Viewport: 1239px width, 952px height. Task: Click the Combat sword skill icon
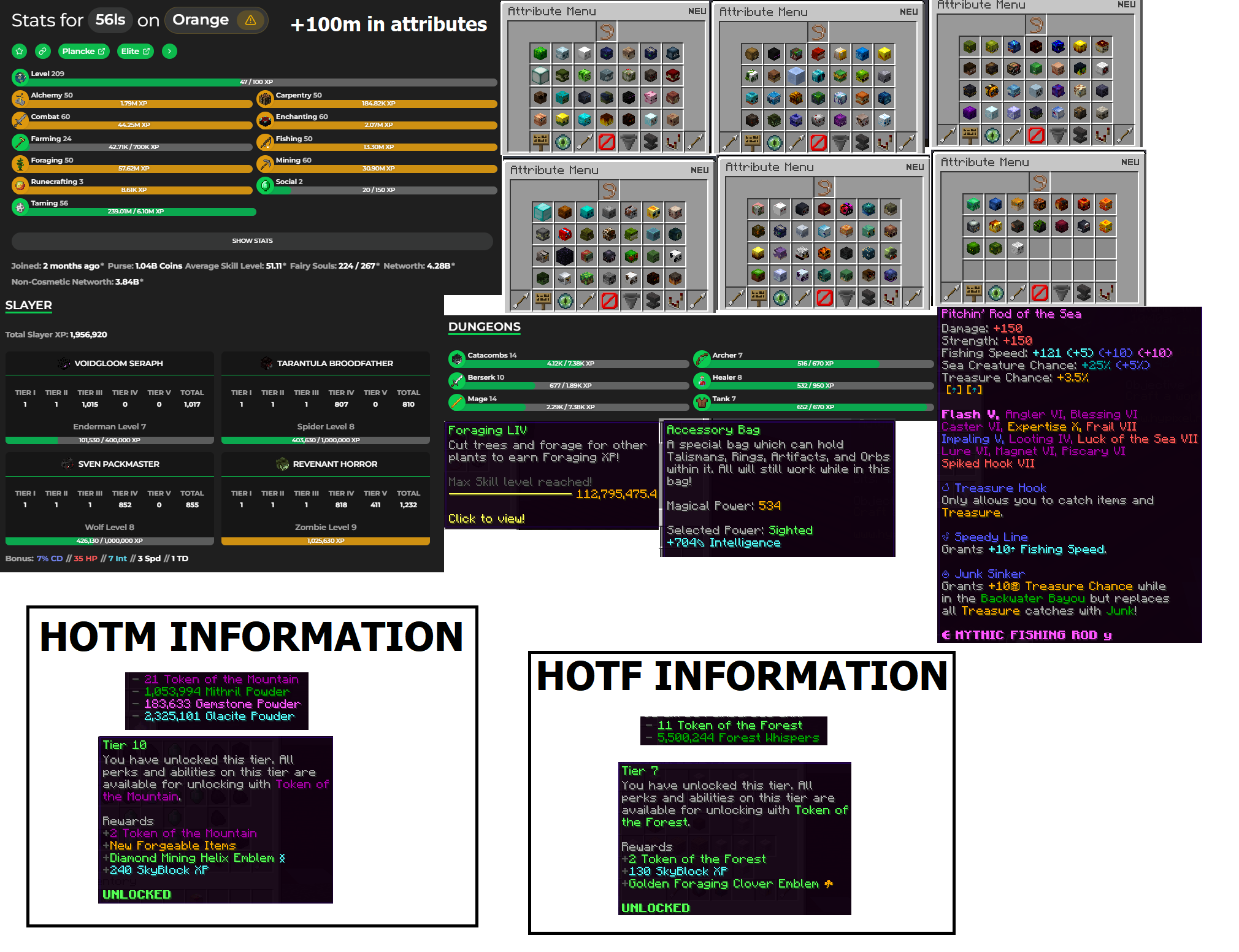pos(20,120)
